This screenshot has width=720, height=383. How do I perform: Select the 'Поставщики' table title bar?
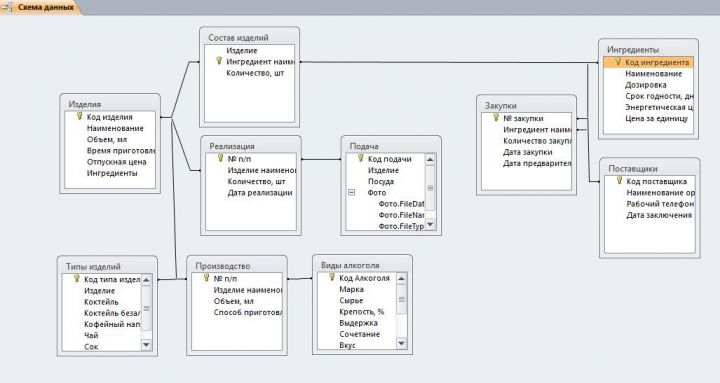tap(650, 168)
